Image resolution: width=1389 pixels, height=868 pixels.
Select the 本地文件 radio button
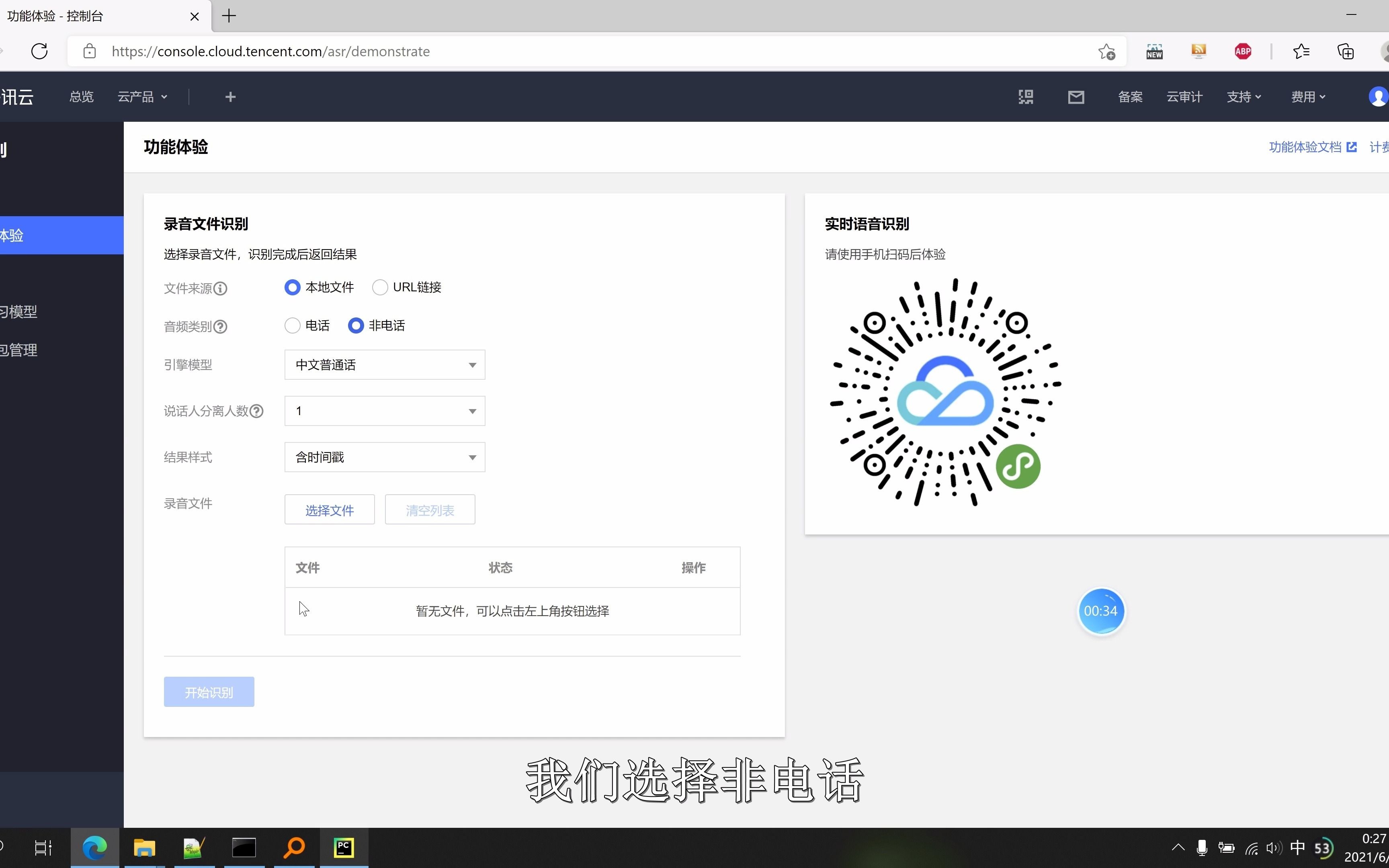click(x=292, y=287)
